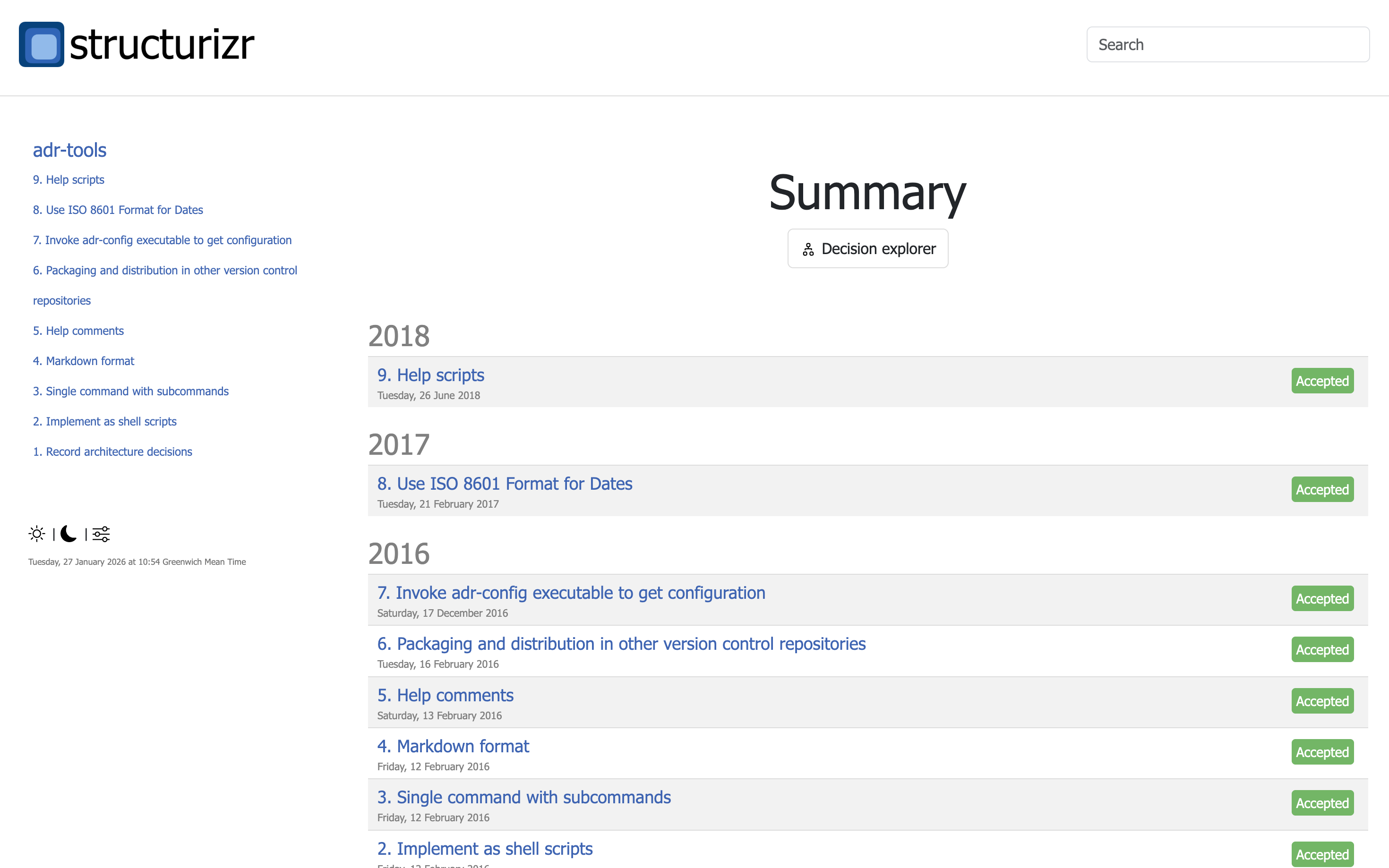1389x868 pixels.
Task: Open the adr-tools sidebar heading link
Action: click(69, 150)
